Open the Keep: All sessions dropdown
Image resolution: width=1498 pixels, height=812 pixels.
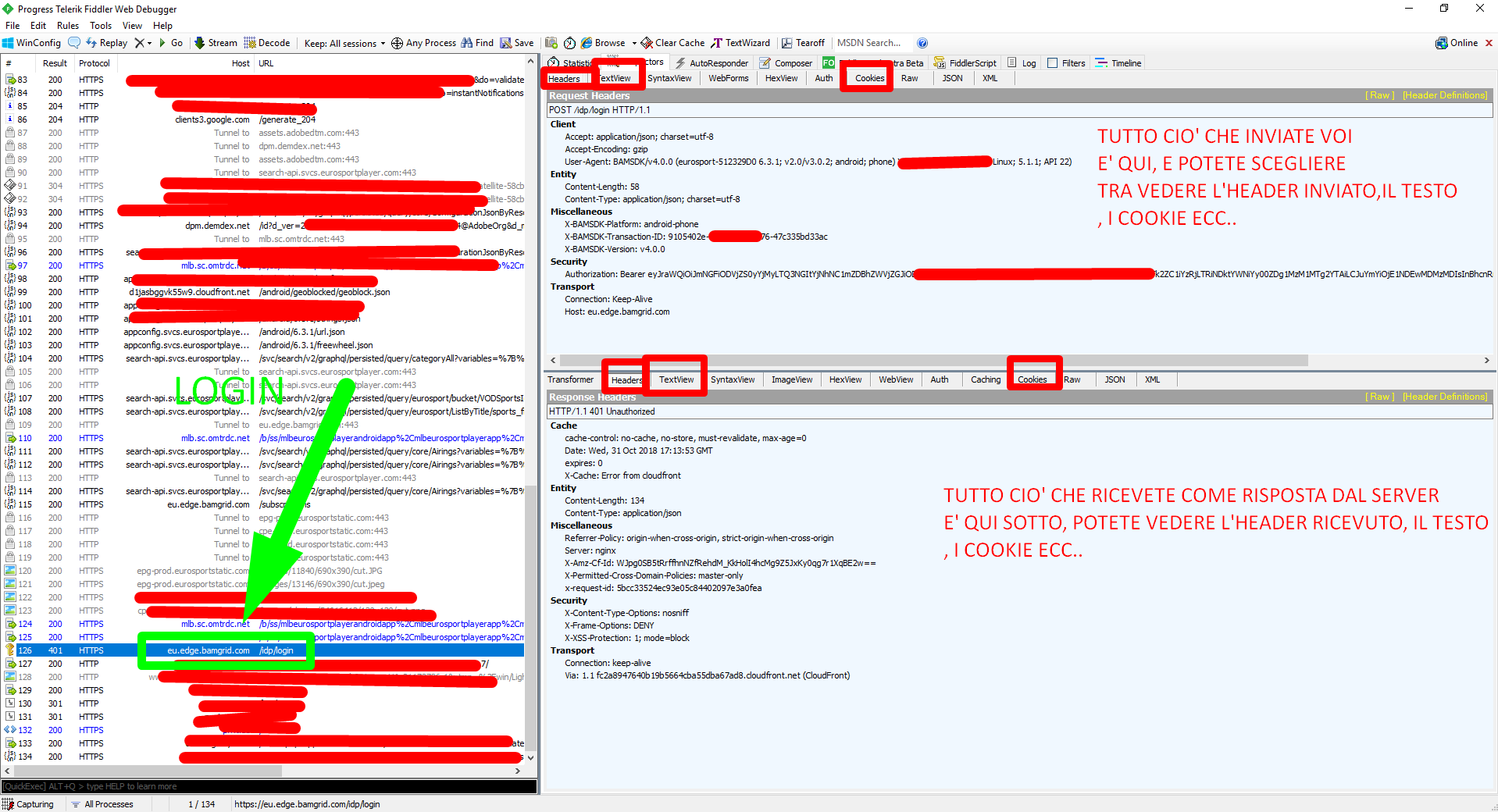344,43
